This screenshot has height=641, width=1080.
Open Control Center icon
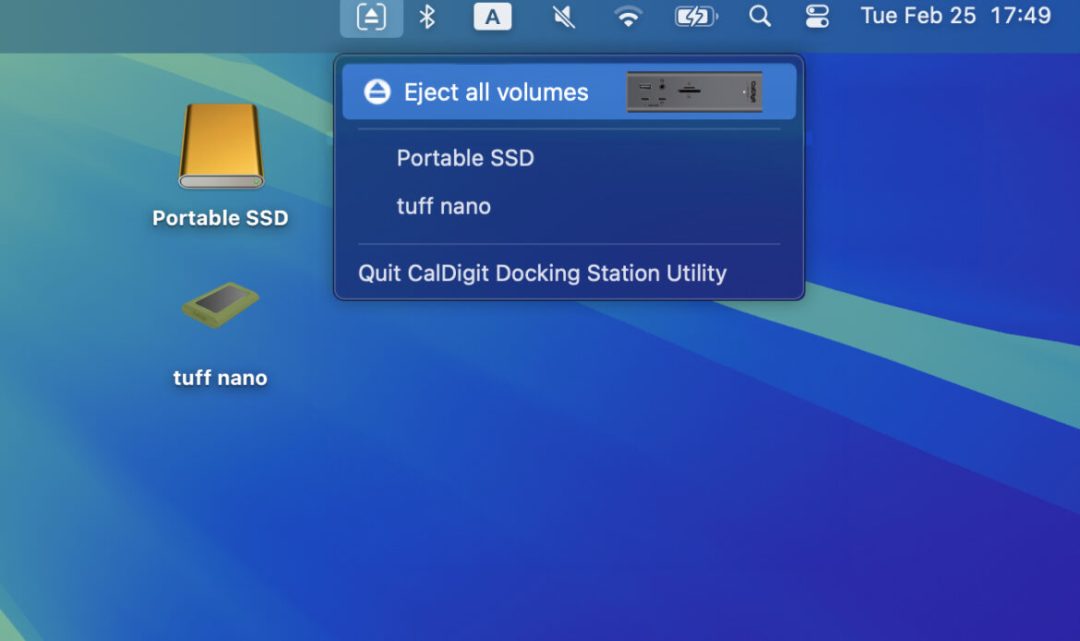[817, 17]
